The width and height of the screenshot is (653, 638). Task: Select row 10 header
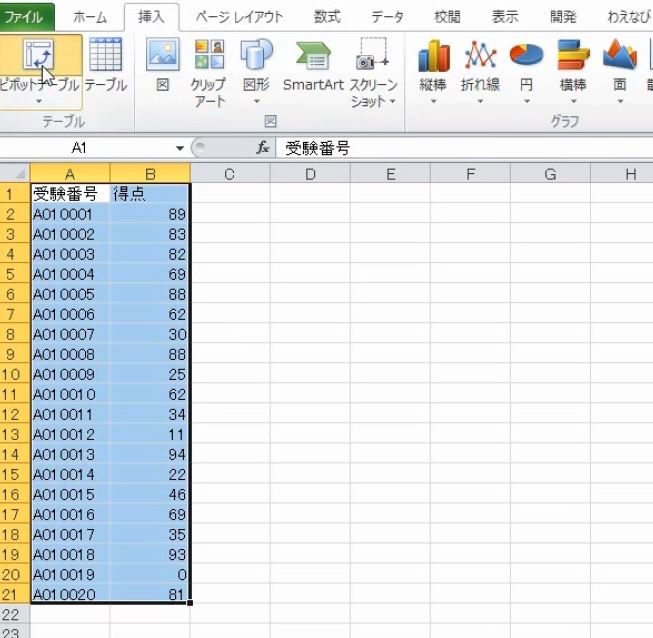pyautogui.click(x=15, y=374)
